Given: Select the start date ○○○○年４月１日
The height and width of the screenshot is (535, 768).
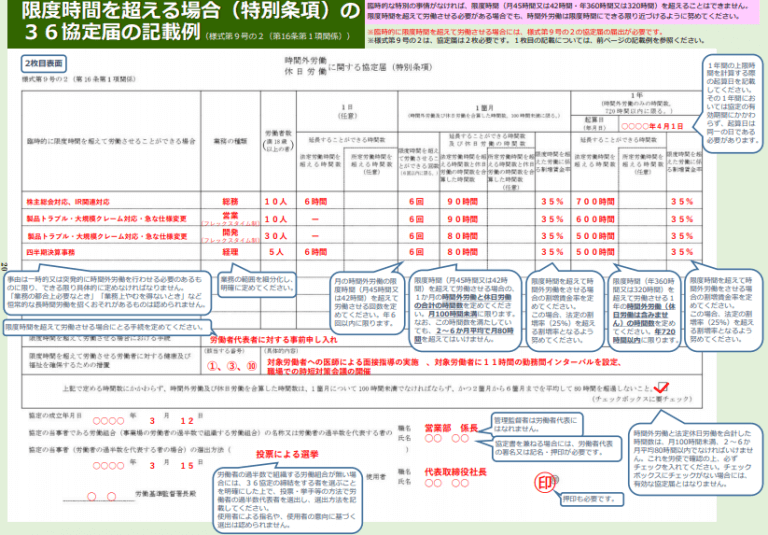Looking at the screenshot, I should [x=652, y=126].
